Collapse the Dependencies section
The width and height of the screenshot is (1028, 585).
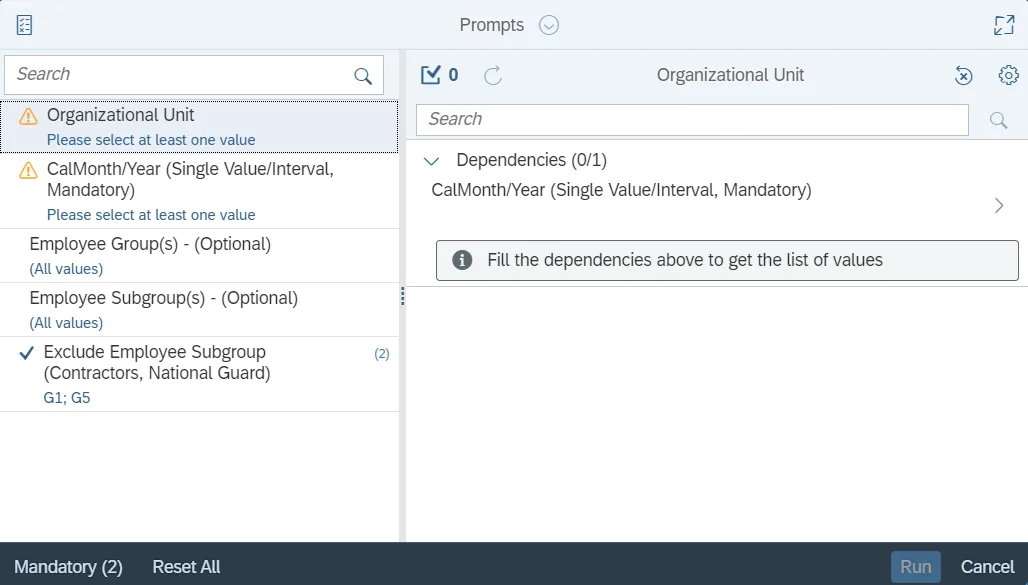432,160
